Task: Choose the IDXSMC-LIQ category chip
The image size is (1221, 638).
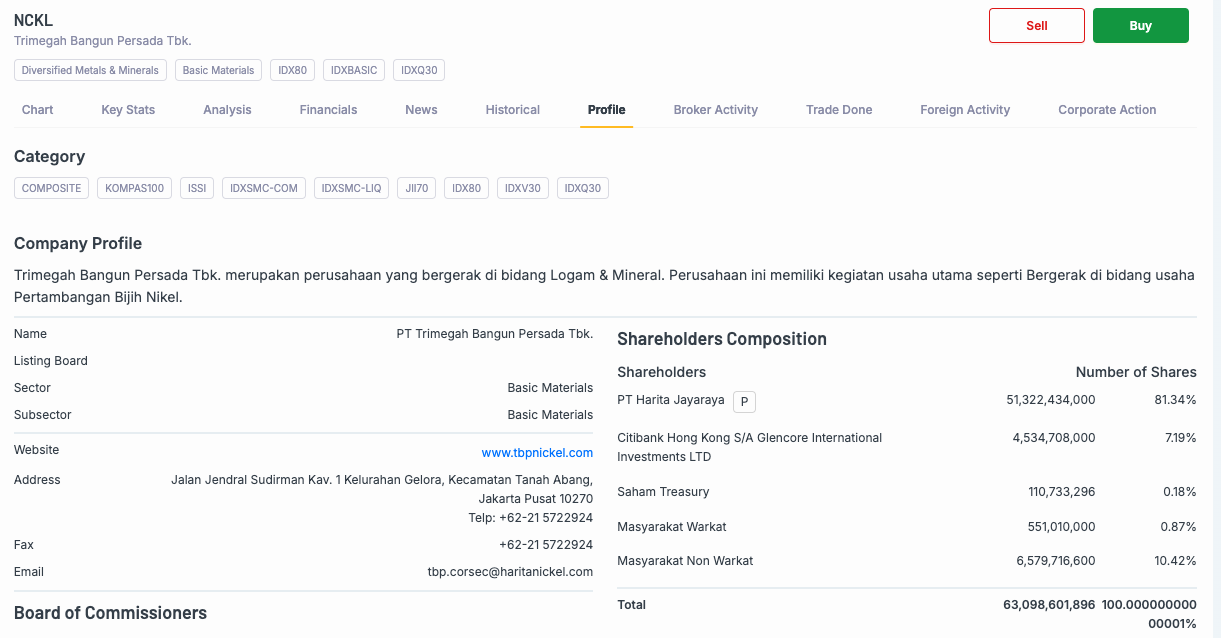Action: [x=351, y=188]
